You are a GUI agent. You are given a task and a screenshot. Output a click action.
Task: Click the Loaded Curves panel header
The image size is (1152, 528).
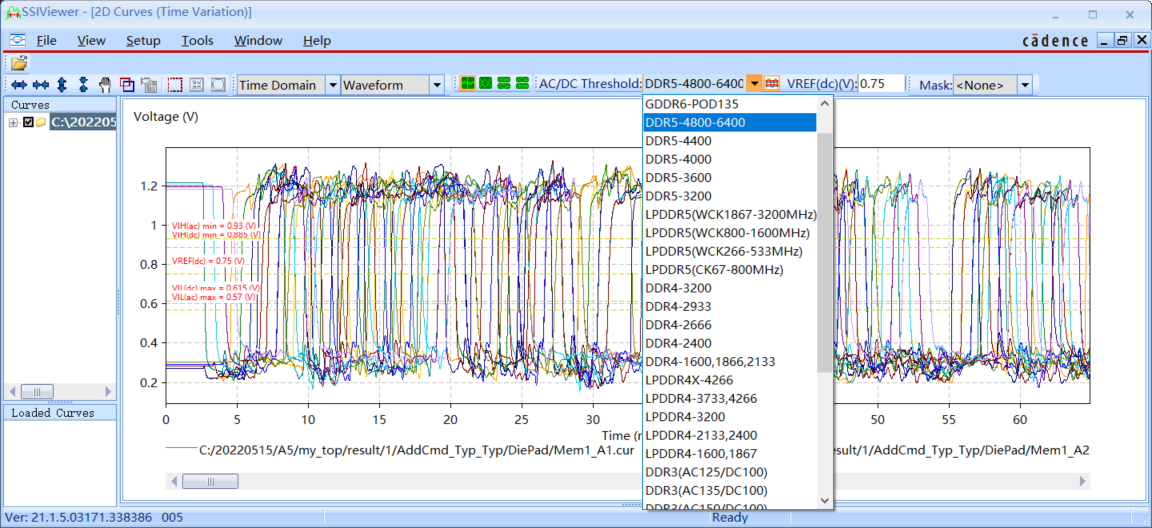[x=60, y=413]
